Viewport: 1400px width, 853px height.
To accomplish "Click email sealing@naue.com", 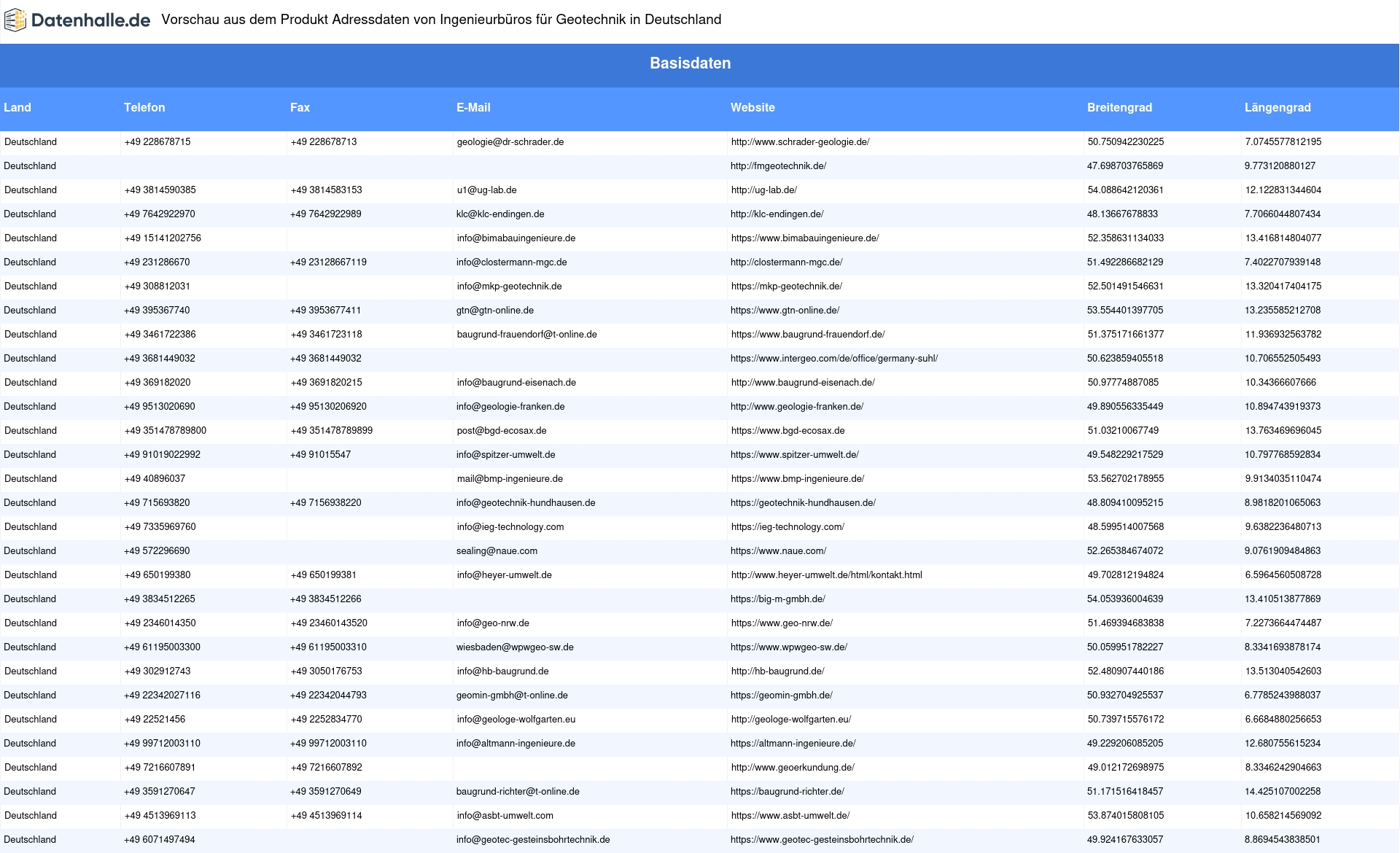I will tap(497, 551).
